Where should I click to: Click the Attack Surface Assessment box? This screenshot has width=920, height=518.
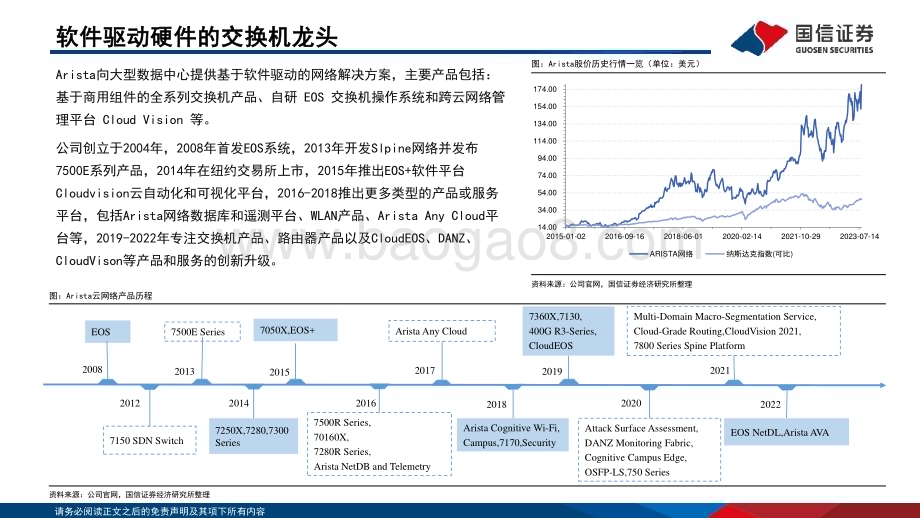pyautogui.click(x=650, y=450)
